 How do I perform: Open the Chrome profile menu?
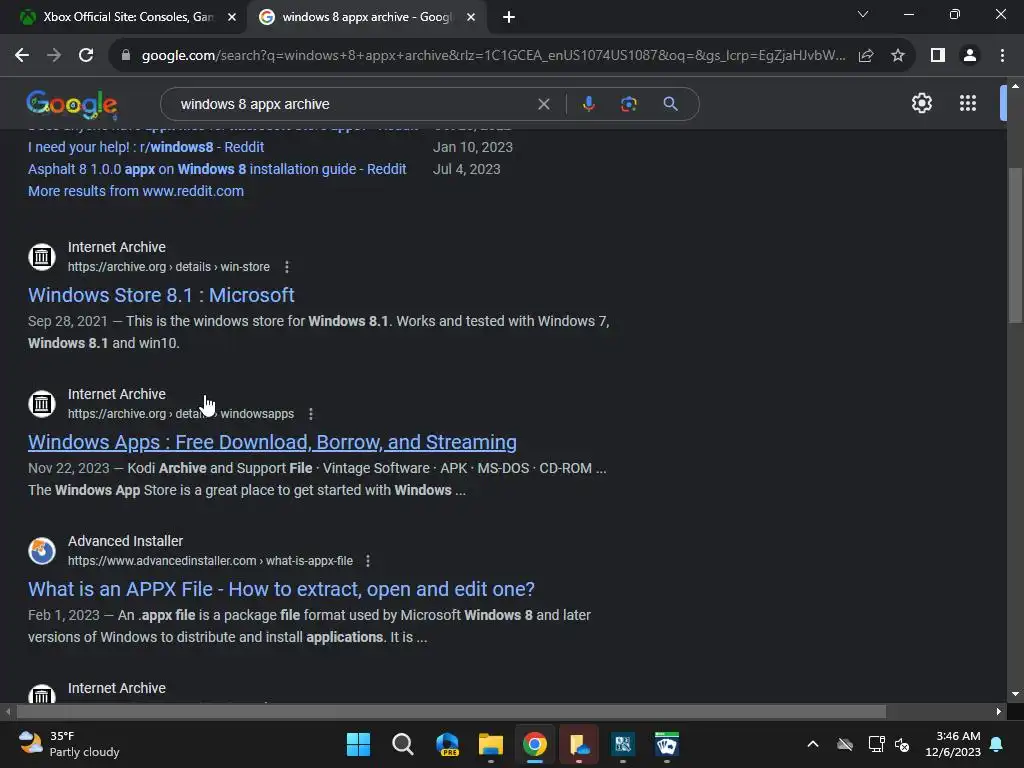[x=970, y=56]
